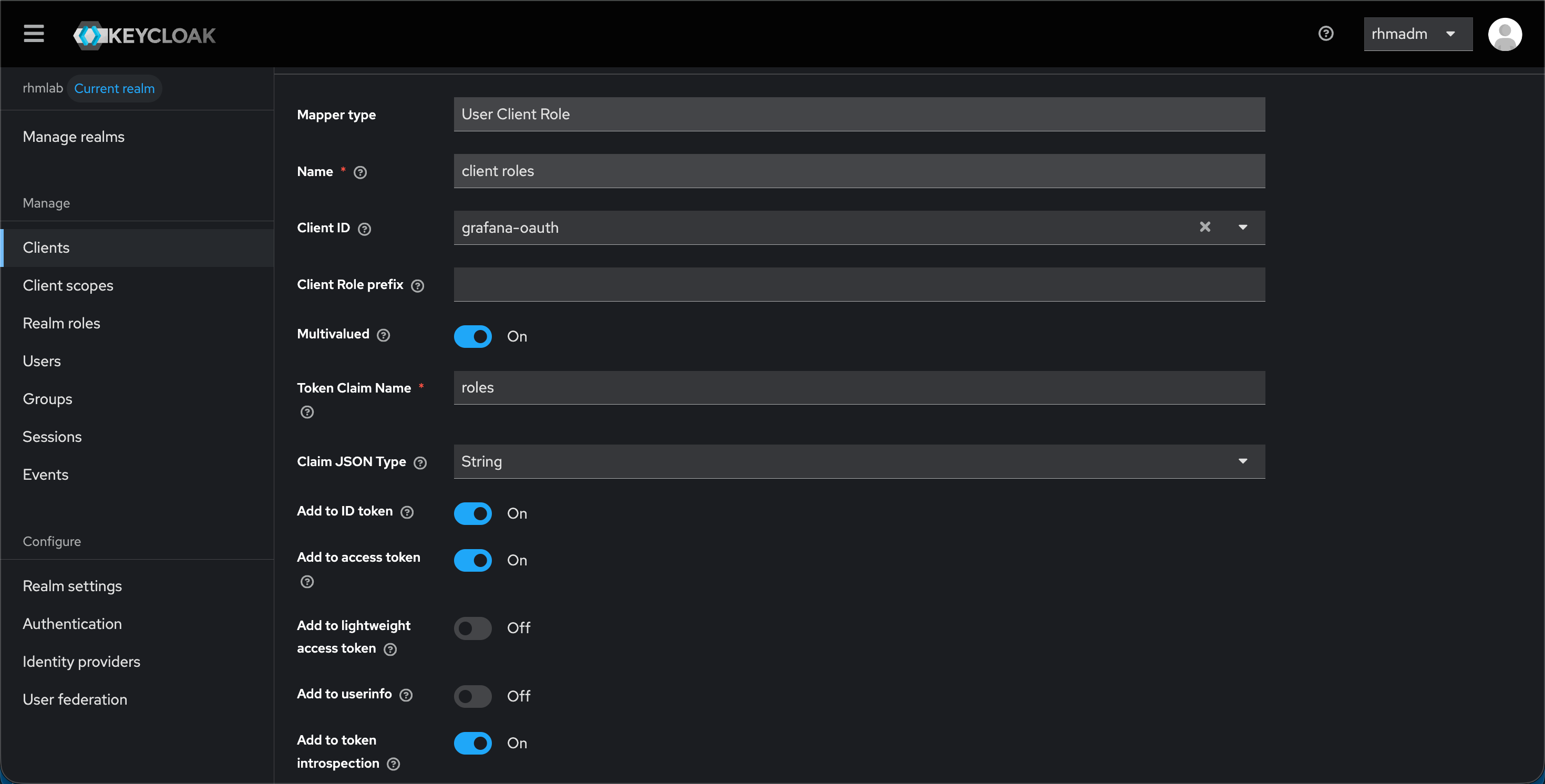Enable Add to userinfo
The width and height of the screenshot is (1545, 784).
[472, 696]
